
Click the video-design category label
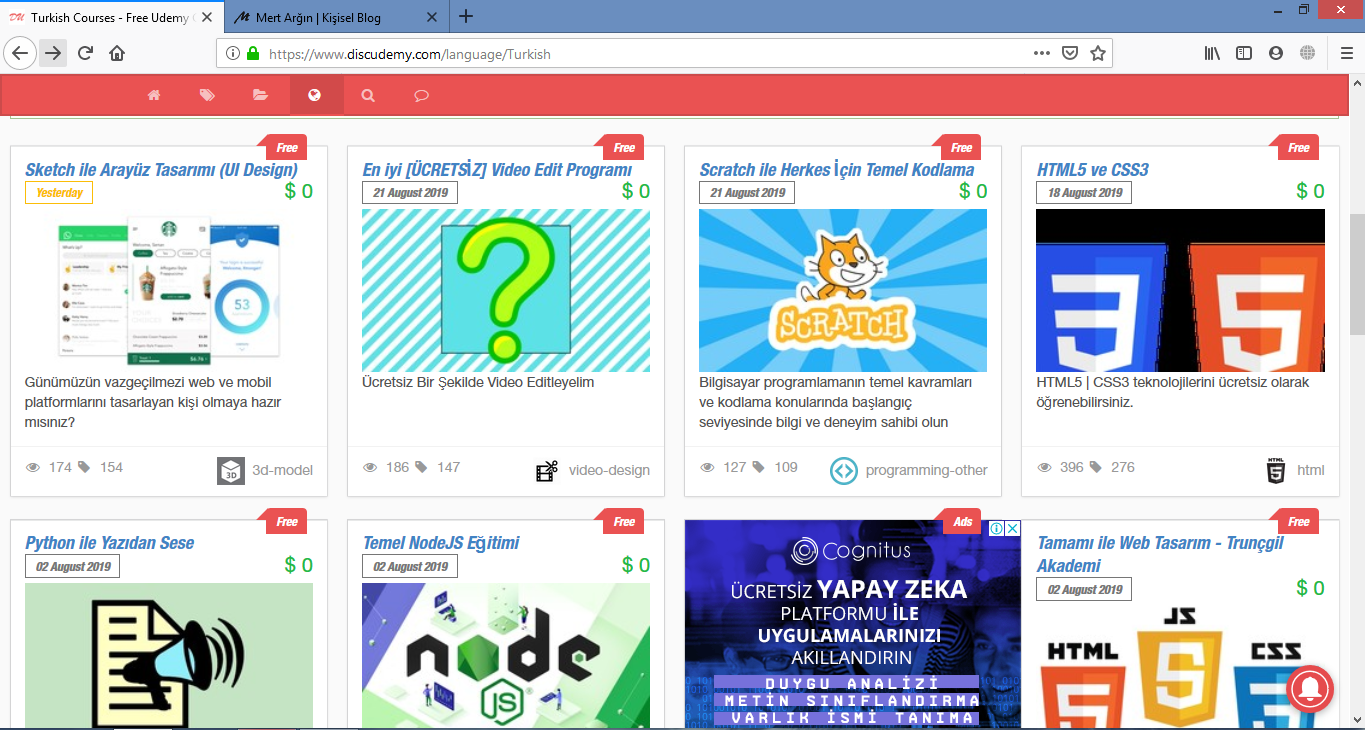pos(609,470)
